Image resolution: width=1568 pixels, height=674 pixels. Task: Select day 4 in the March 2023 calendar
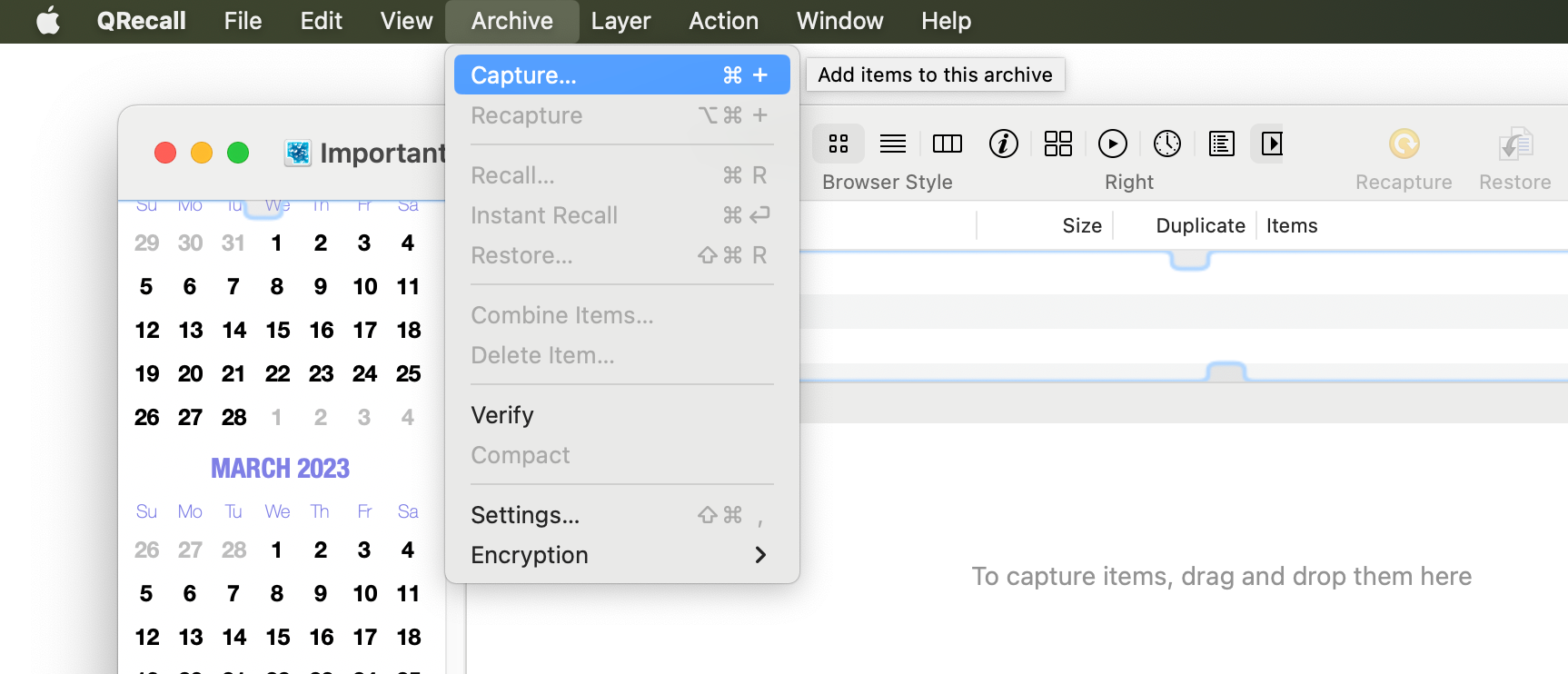(x=408, y=550)
